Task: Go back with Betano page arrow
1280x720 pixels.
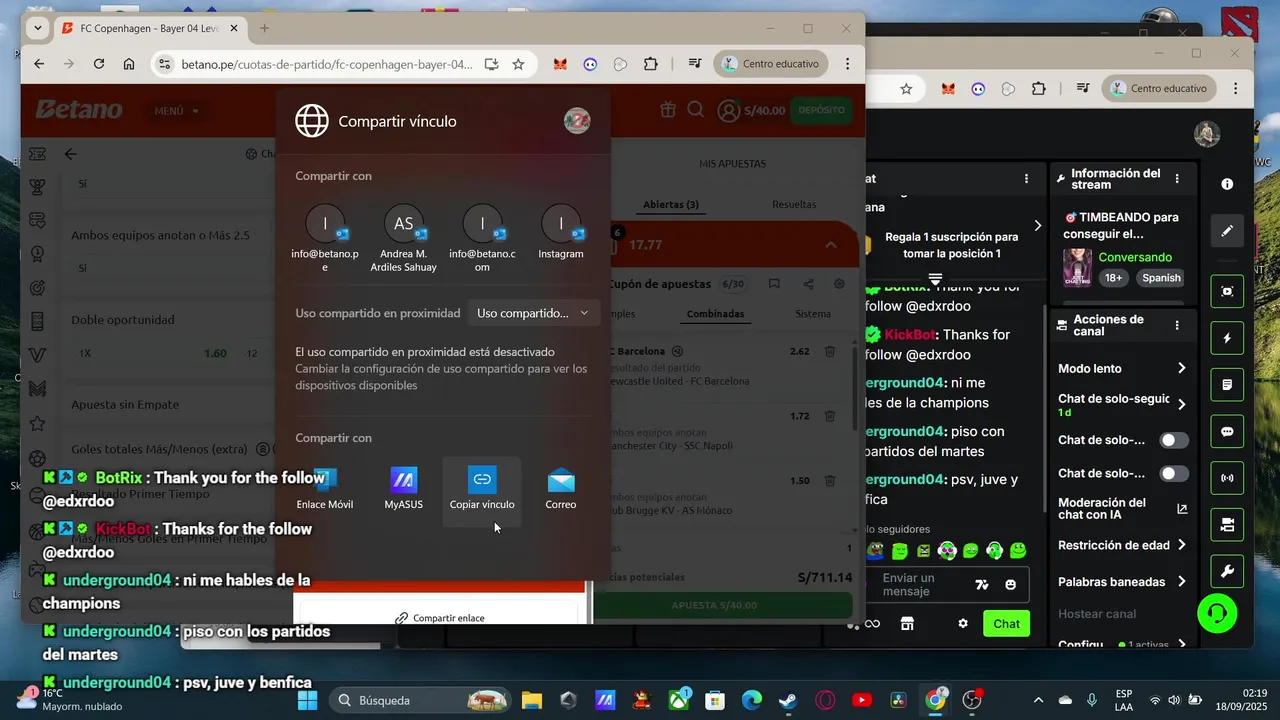Action: click(70, 154)
